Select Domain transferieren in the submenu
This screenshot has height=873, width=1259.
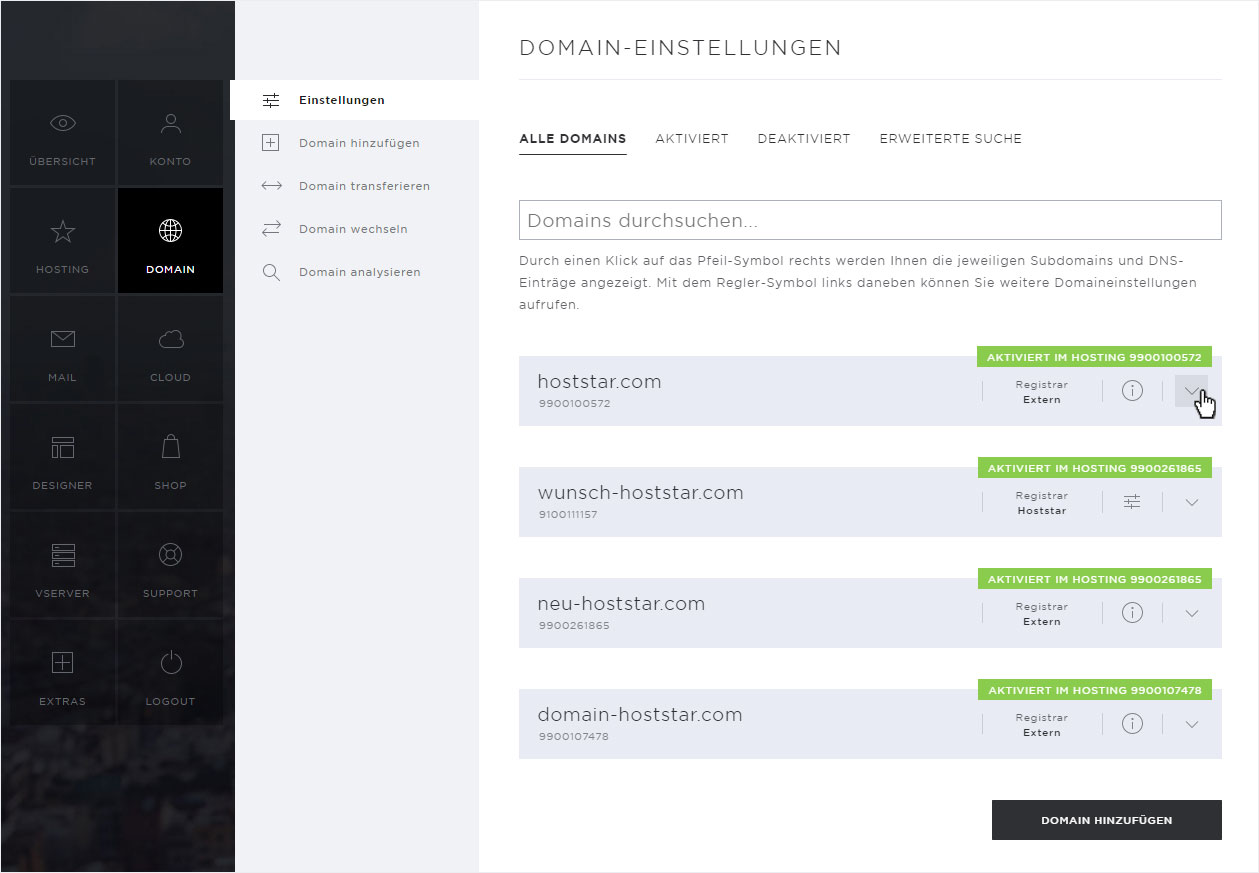(x=364, y=186)
